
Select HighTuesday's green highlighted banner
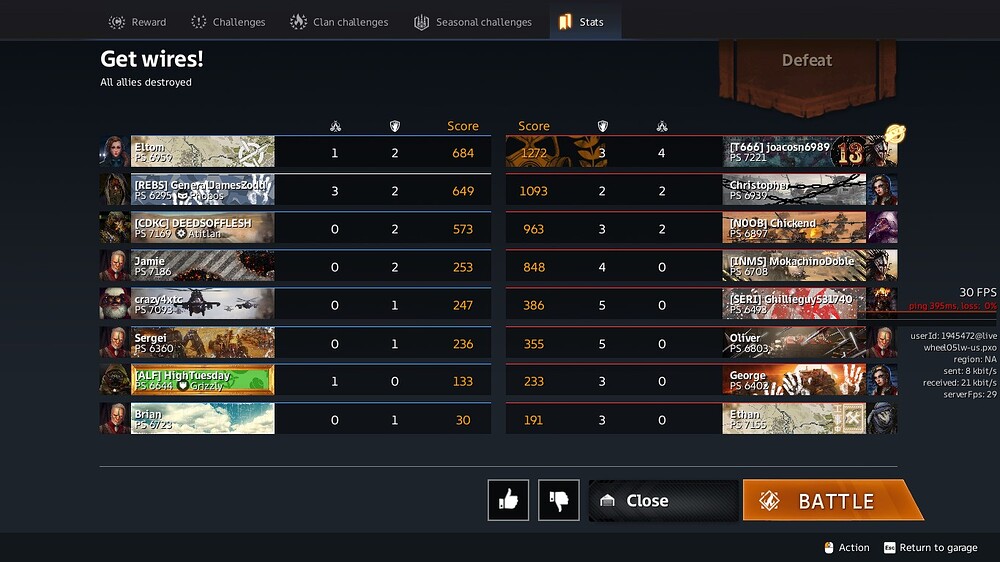[x=203, y=380]
